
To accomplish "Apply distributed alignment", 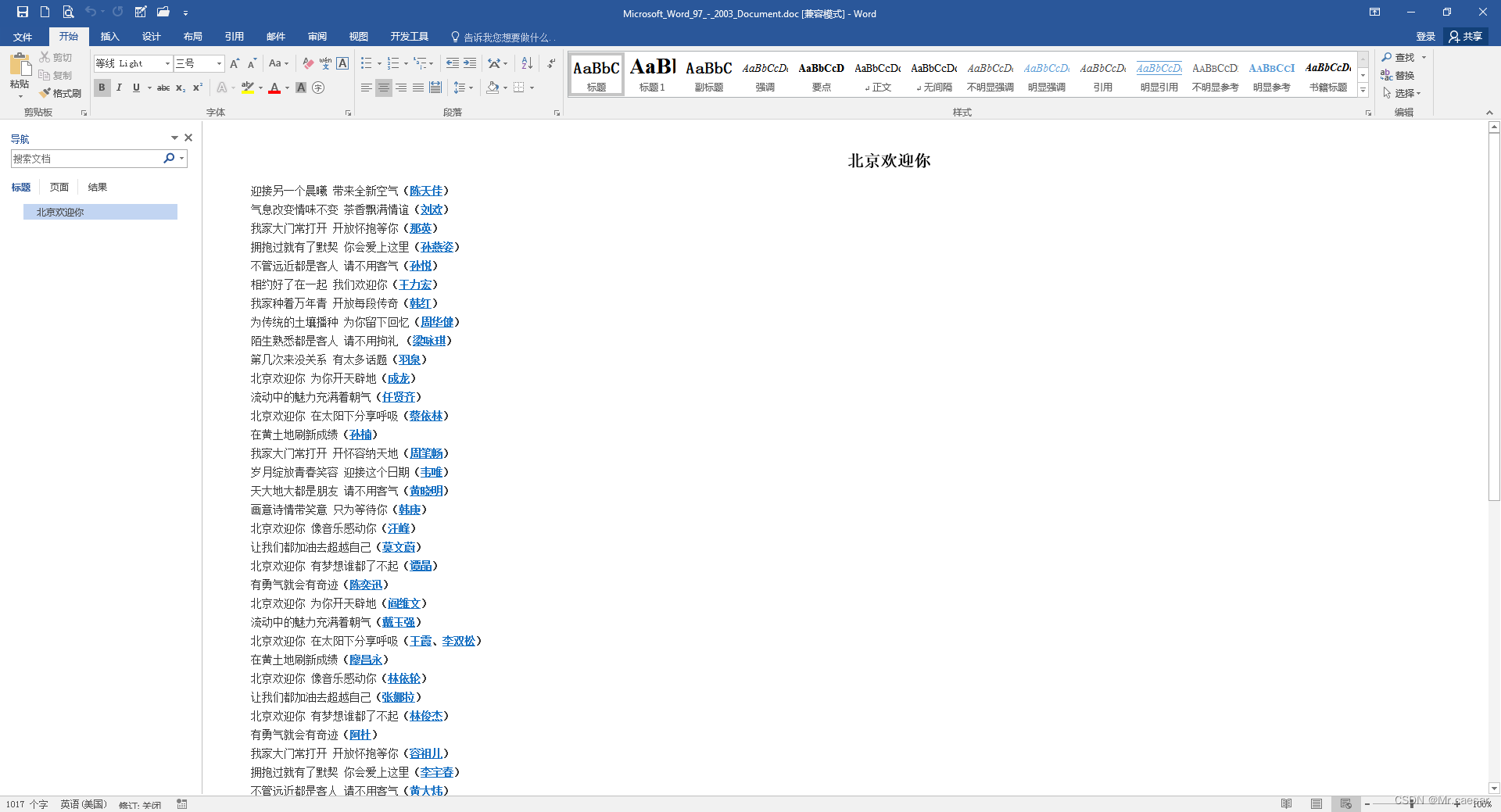I will point(435,88).
